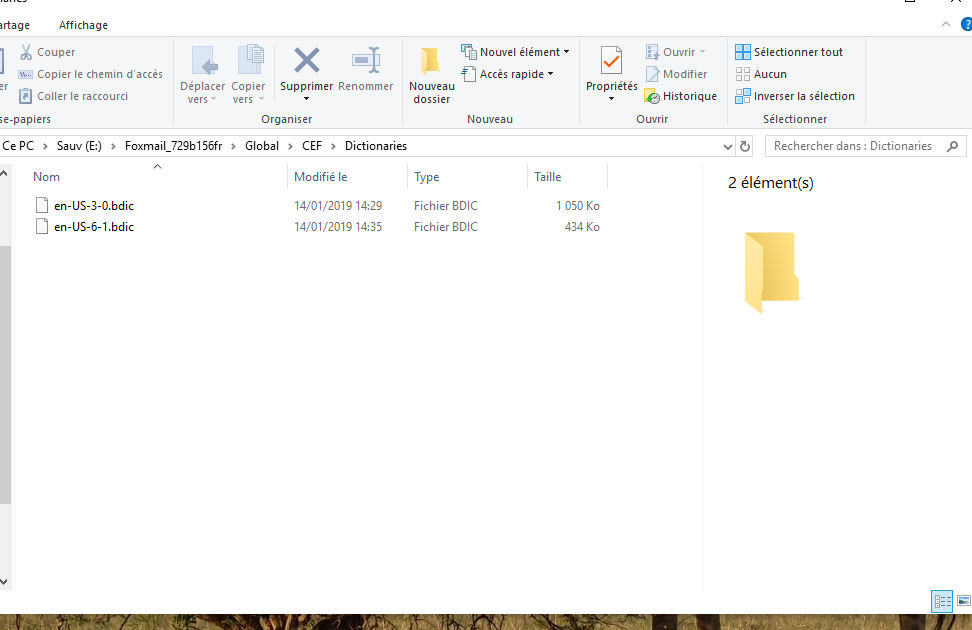The image size is (972, 630).
Task: Click Sélectionner tout in the ribbon
Action: (x=789, y=52)
